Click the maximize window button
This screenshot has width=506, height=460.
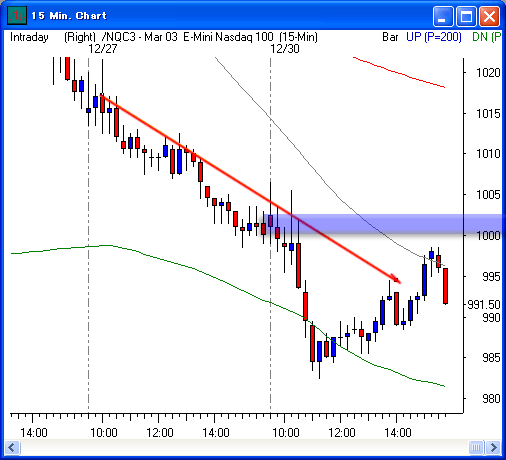(x=466, y=16)
